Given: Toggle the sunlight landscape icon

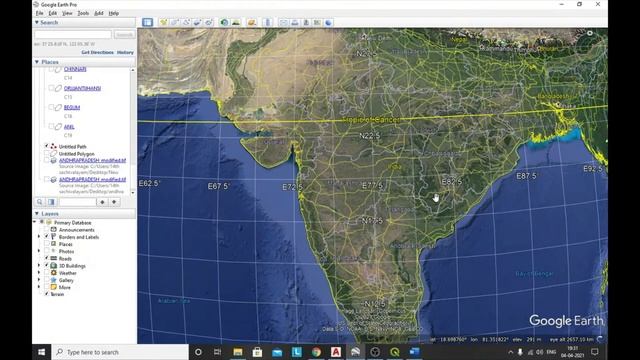Looking at the screenshot, I should (236, 22).
